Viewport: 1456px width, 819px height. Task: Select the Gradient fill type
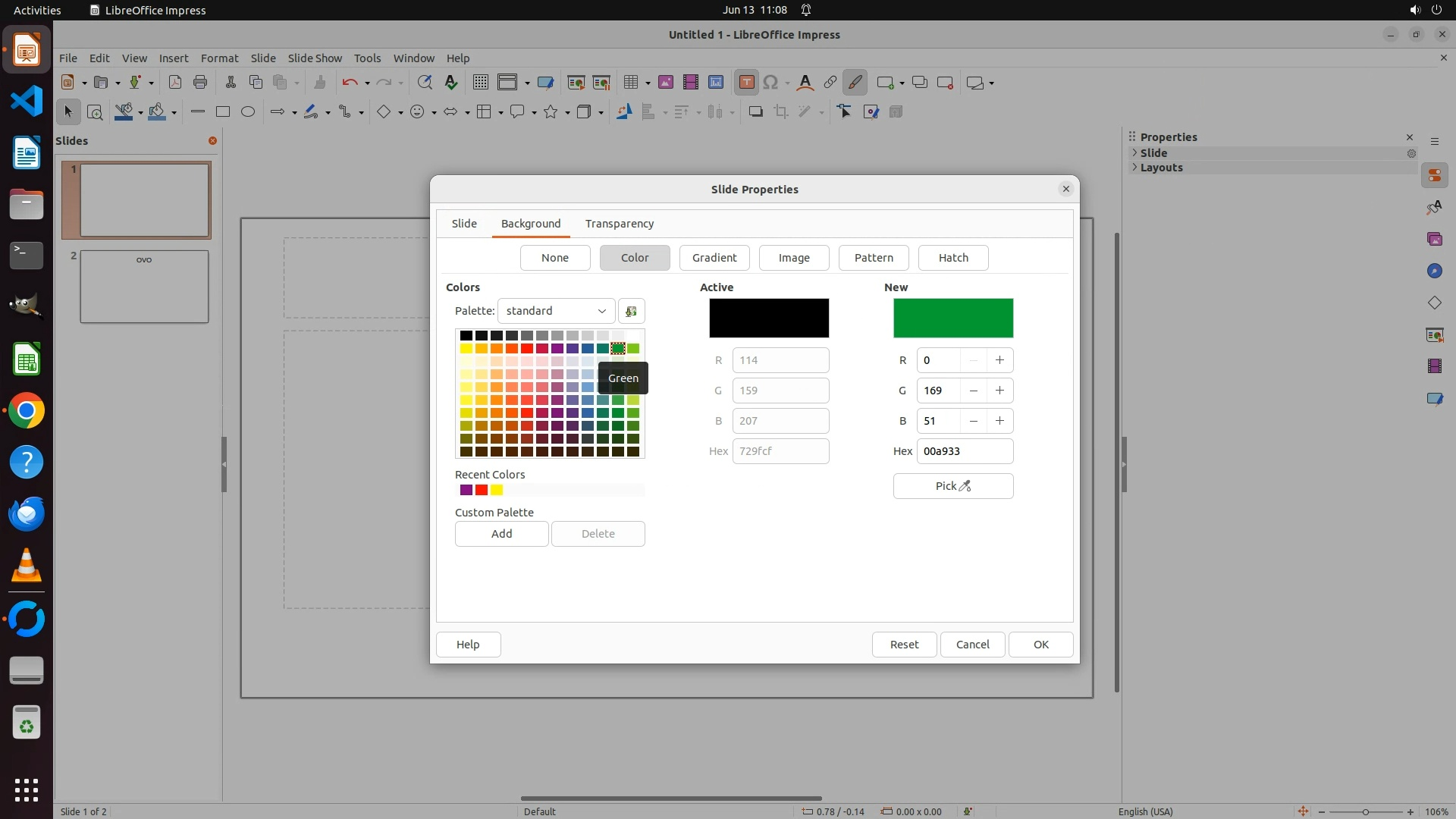(x=714, y=258)
